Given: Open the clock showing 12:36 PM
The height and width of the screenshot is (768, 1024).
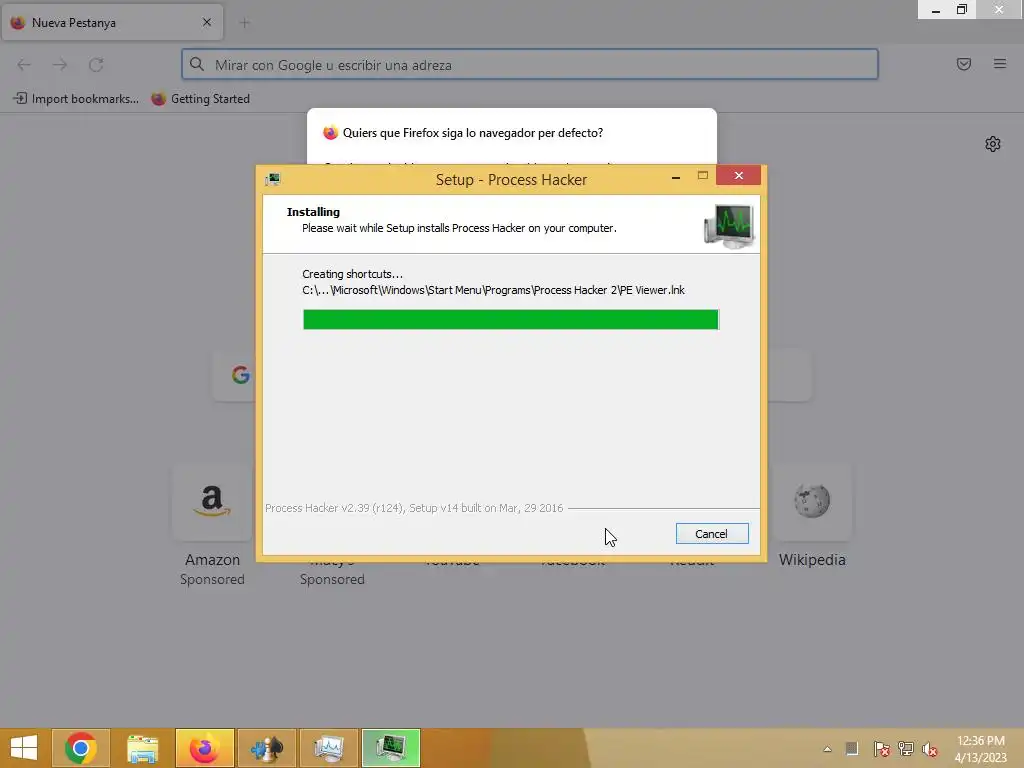Looking at the screenshot, I should point(980,749).
